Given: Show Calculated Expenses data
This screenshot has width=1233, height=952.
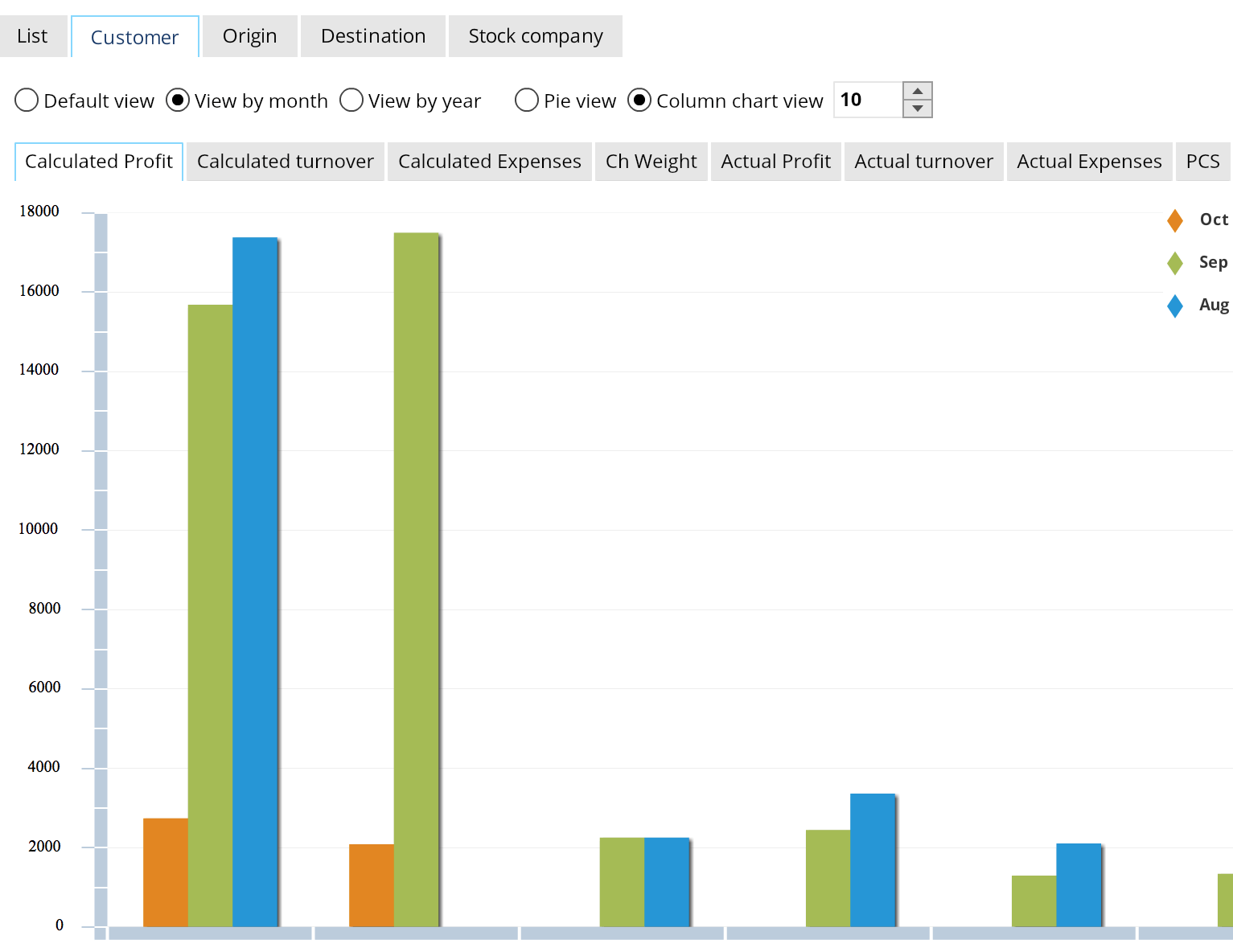Looking at the screenshot, I should pyautogui.click(x=489, y=162).
